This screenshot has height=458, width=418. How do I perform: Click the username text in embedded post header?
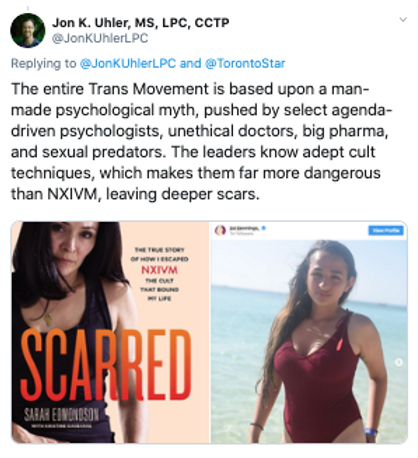(244, 228)
